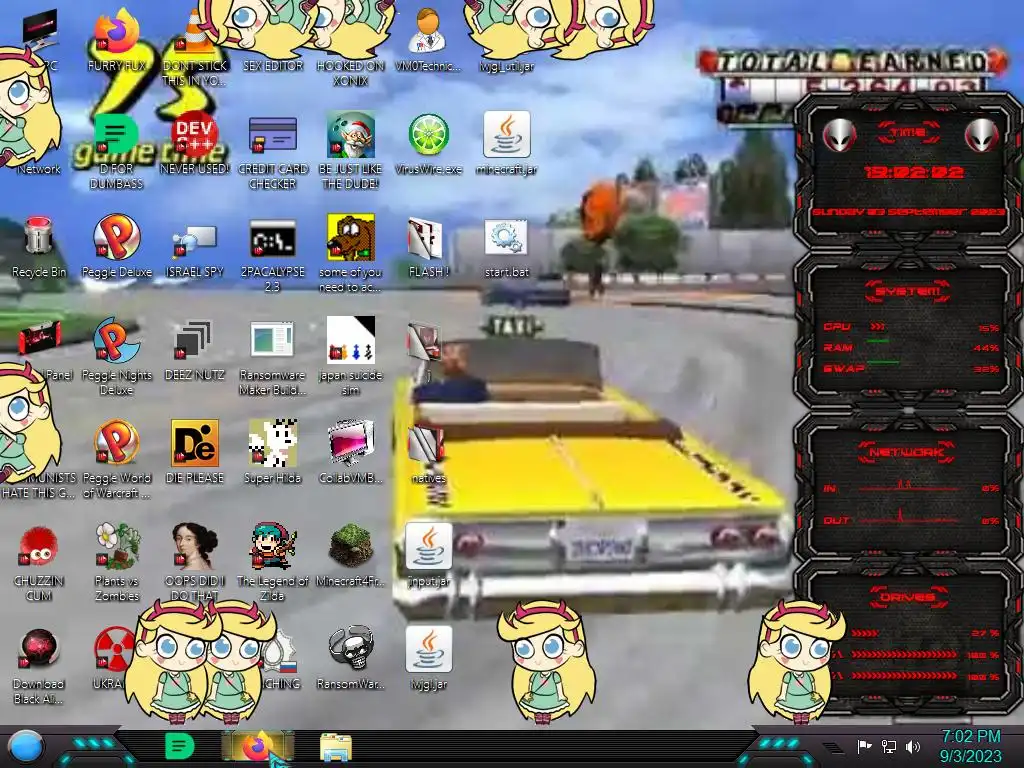The width and height of the screenshot is (1024, 768).
Task: Open japan suicide sim icon
Action: click(x=351, y=357)
